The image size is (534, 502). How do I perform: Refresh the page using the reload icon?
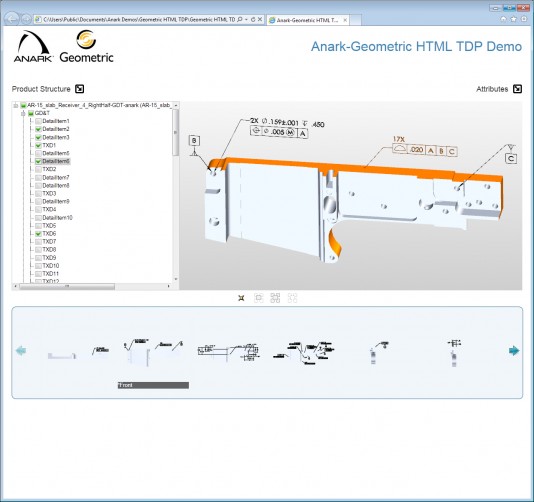[x=253, y=20]
